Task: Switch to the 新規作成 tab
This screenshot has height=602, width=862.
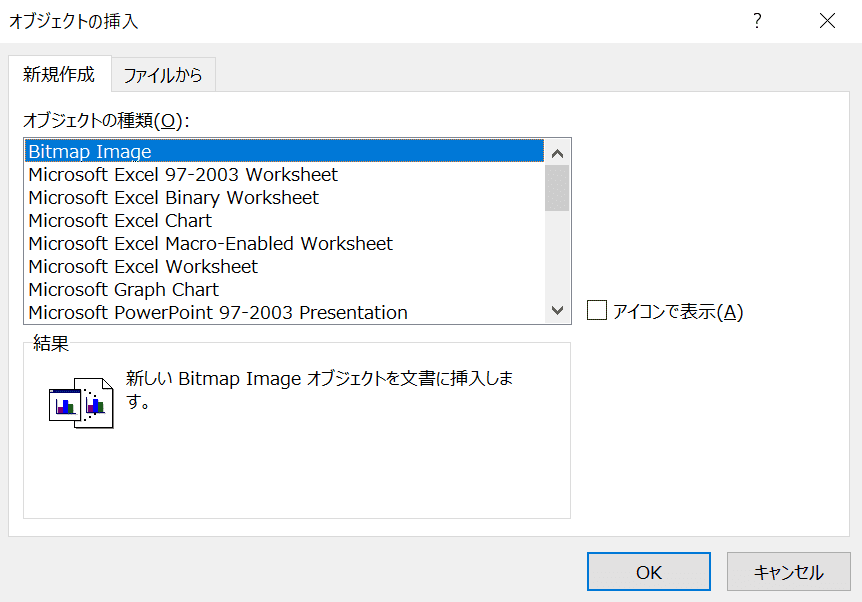Action: [x=59, y=74]
